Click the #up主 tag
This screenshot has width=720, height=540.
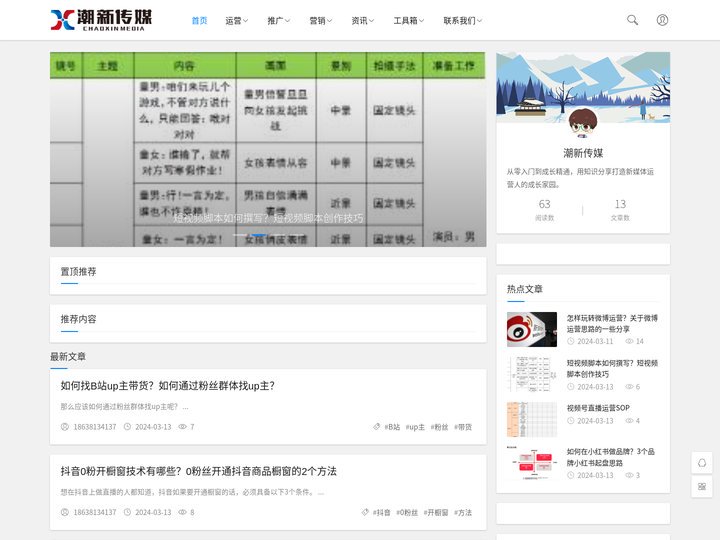(415, 427)
